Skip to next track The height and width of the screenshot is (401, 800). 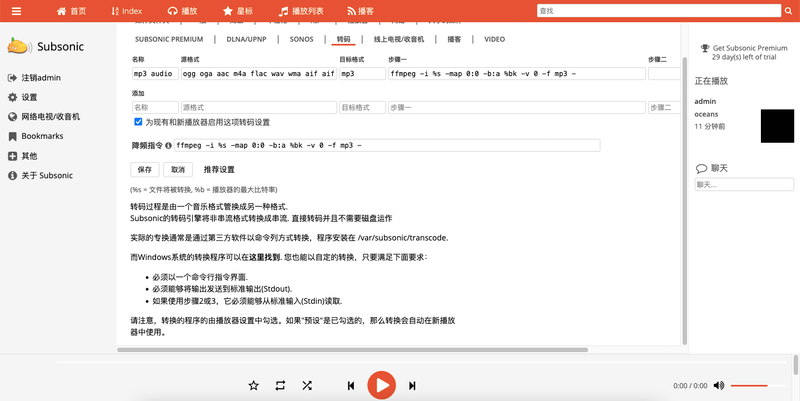click(412, 386)
